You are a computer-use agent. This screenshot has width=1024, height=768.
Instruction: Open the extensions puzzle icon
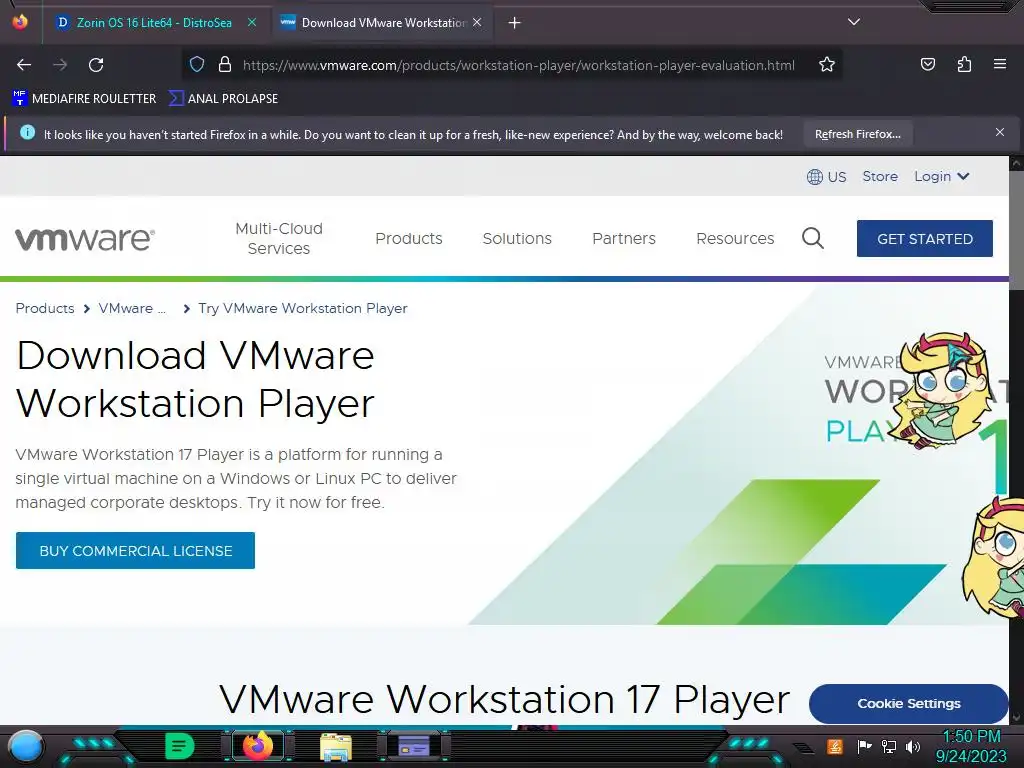pos(964,64)
